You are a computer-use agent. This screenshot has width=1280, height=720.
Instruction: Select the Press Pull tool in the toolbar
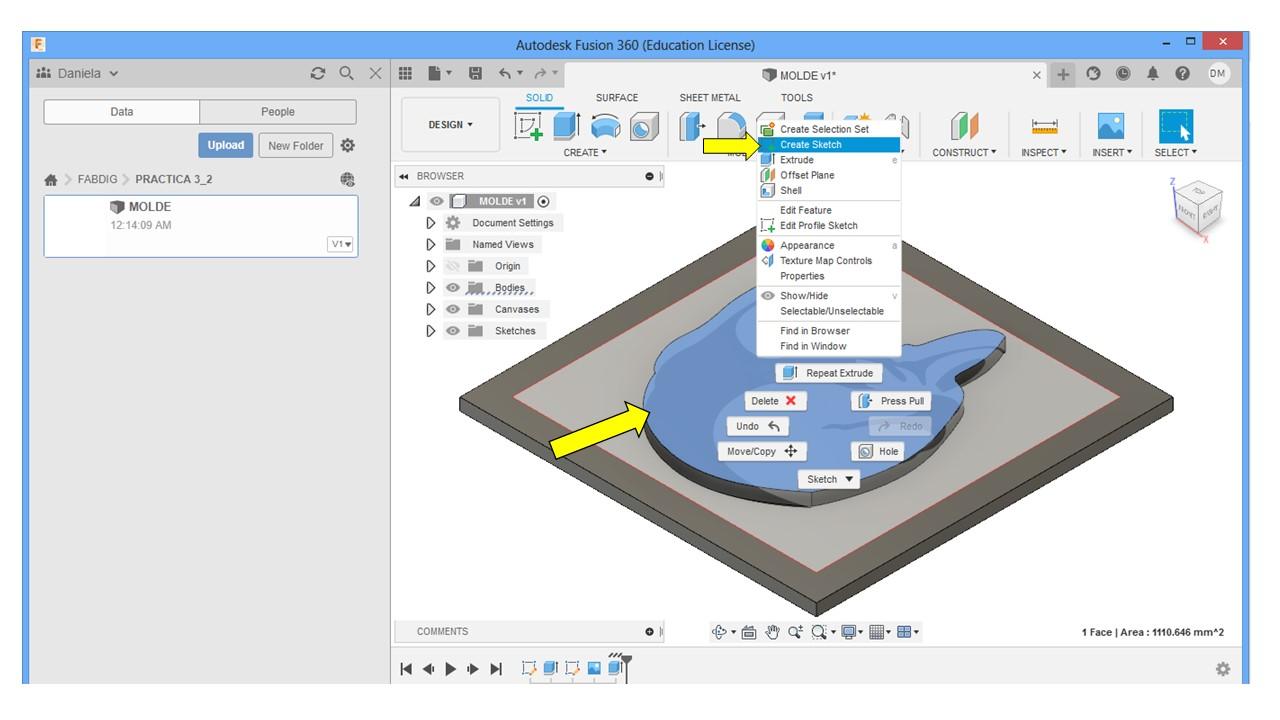[692, 125]
